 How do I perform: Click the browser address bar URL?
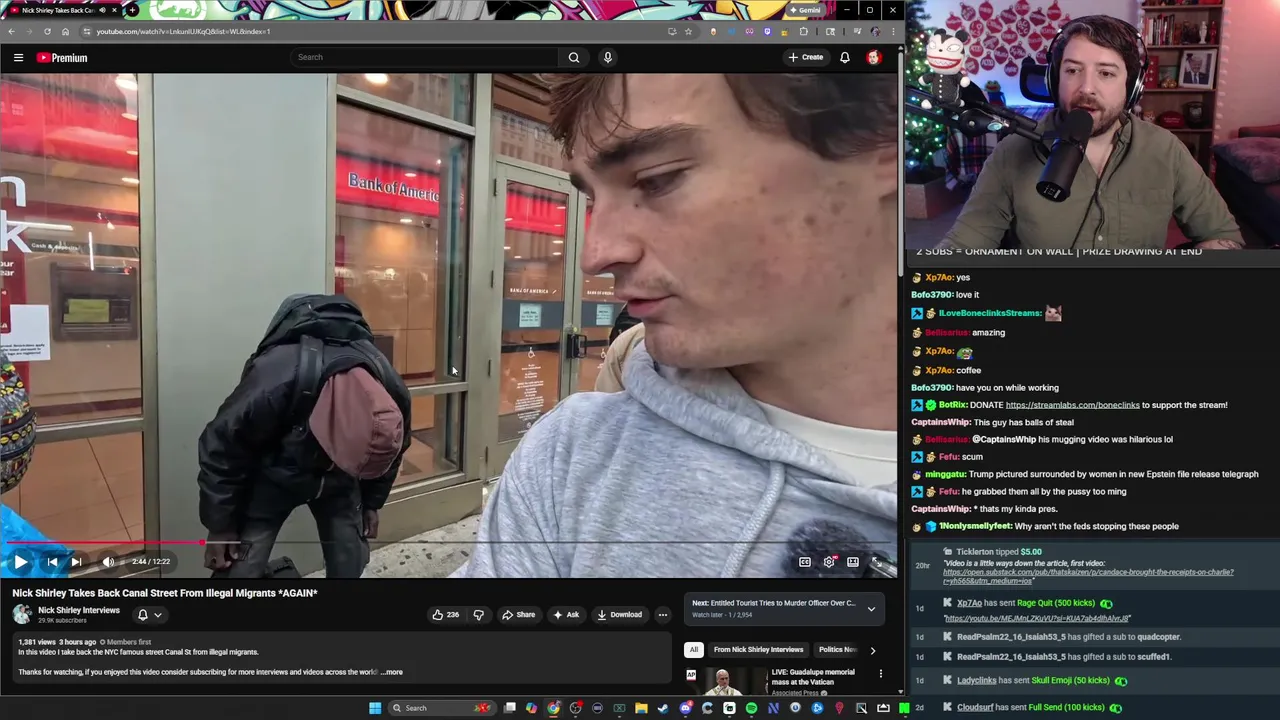tap(183, 31)
